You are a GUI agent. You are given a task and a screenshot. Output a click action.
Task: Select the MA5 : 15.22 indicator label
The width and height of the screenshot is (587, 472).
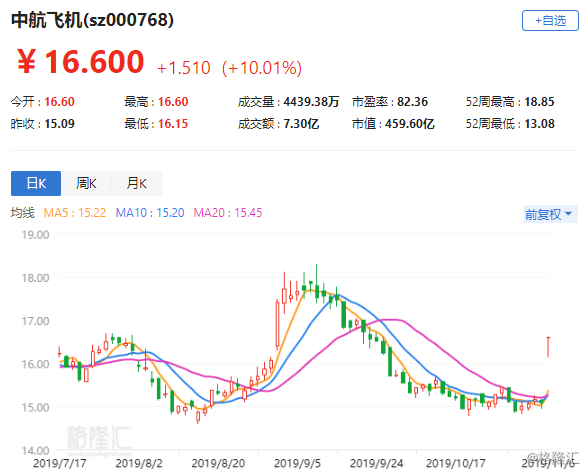[74, 213]
